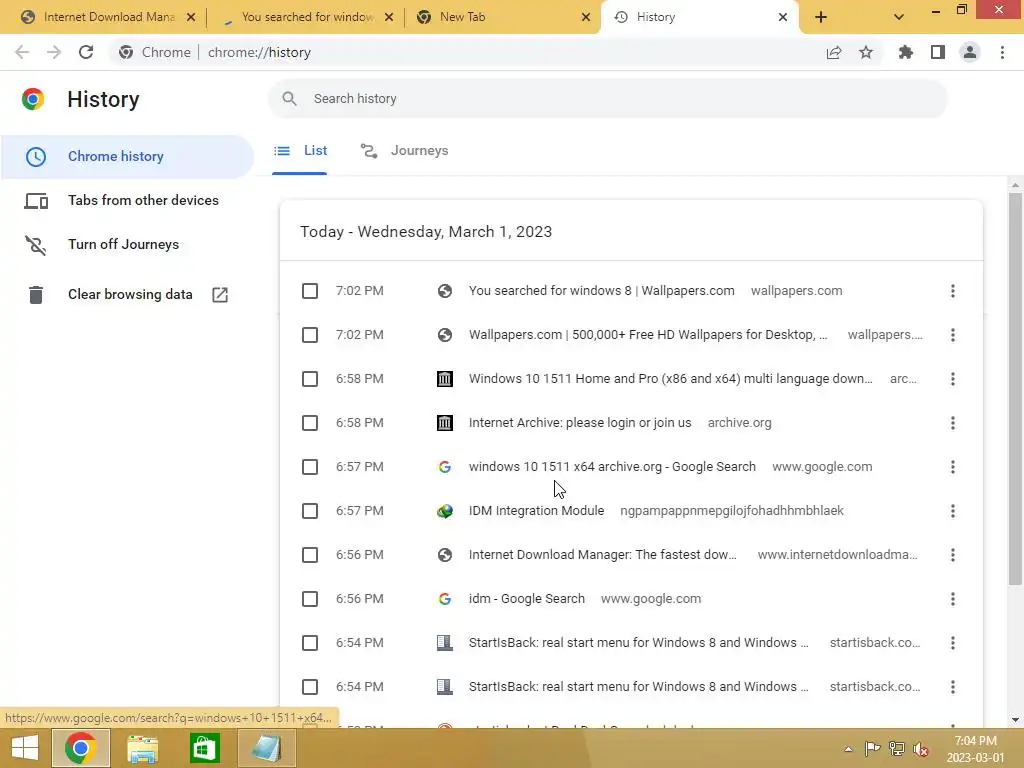Image resolution: width=1024 pixels, height=768 pixels.
Task: Click IDM globe favicon on Integration Module row
Action: click(x=445, y=511)
